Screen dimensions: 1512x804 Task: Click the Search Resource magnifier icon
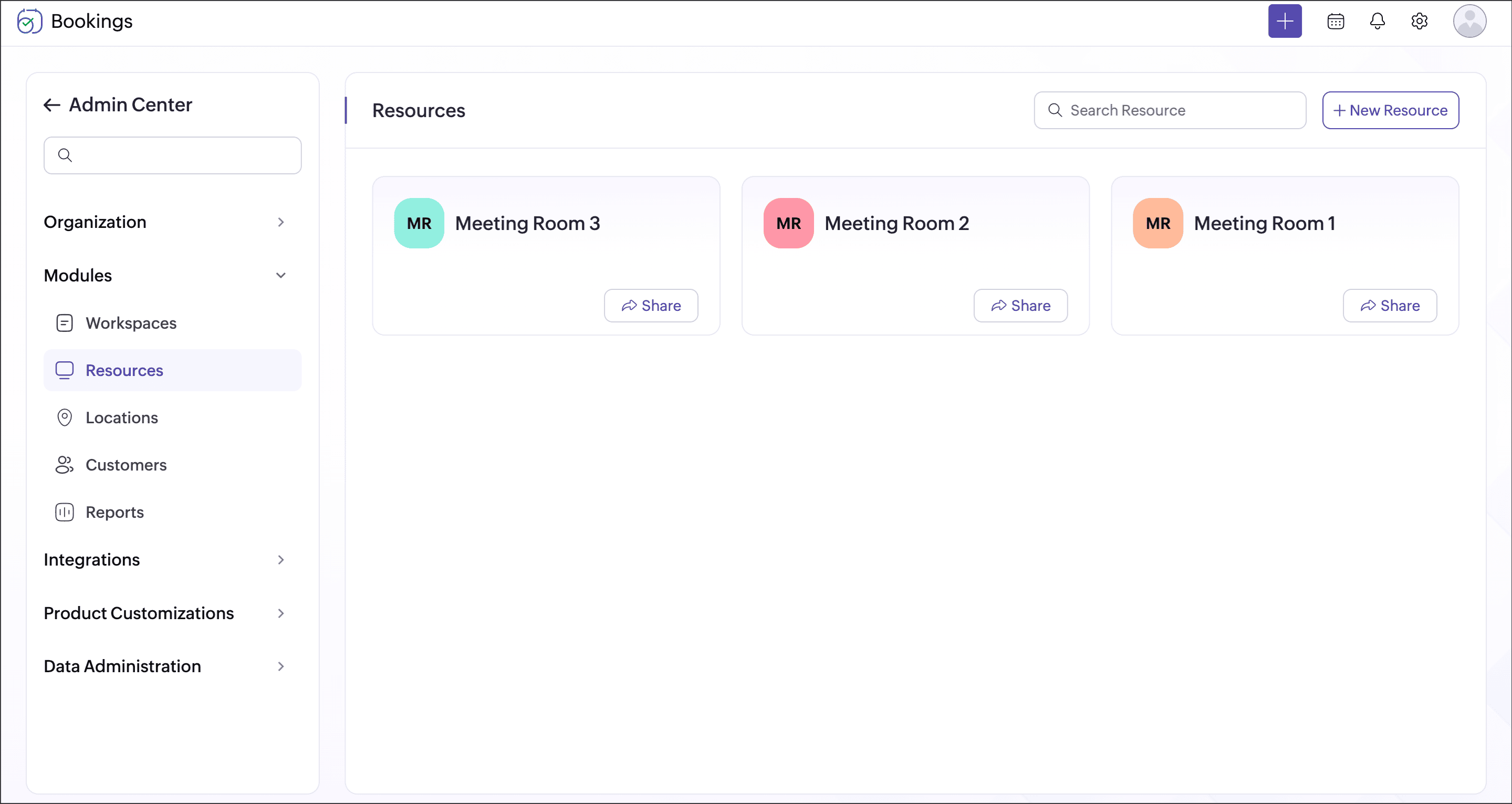[1055, 110]
